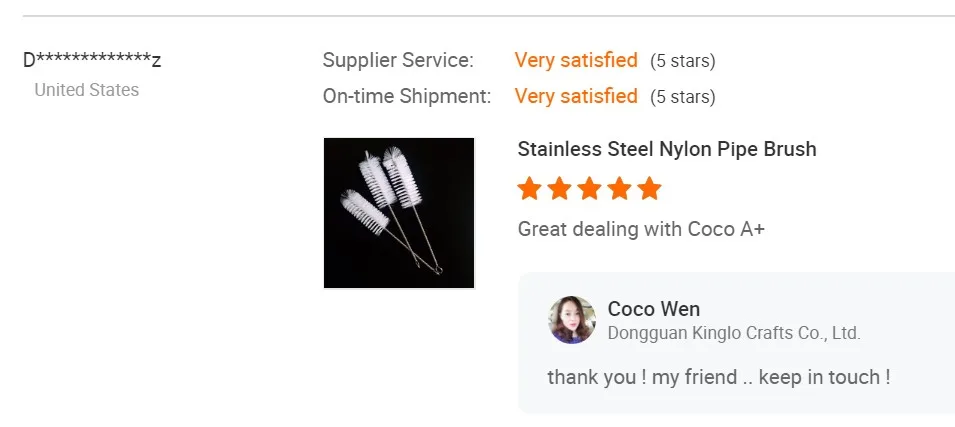Open Dongguan Kinglo Crafts Co., Ltd. company link
This screenshot has height=427, width=955.
734,333
